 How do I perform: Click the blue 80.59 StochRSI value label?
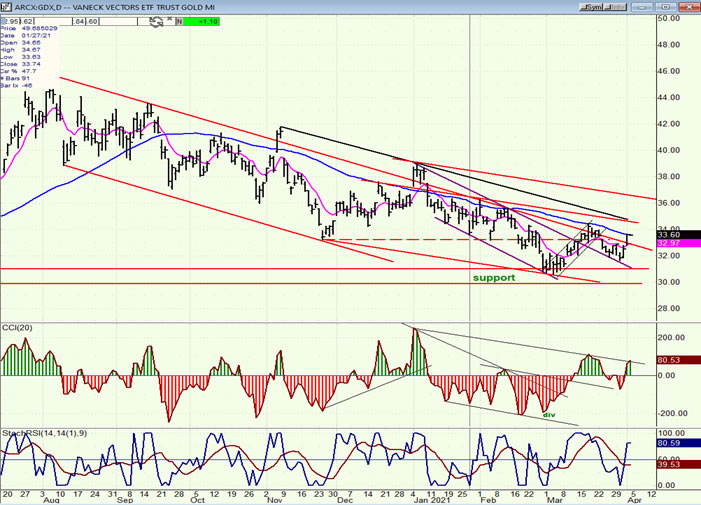[x=668, y=441]
